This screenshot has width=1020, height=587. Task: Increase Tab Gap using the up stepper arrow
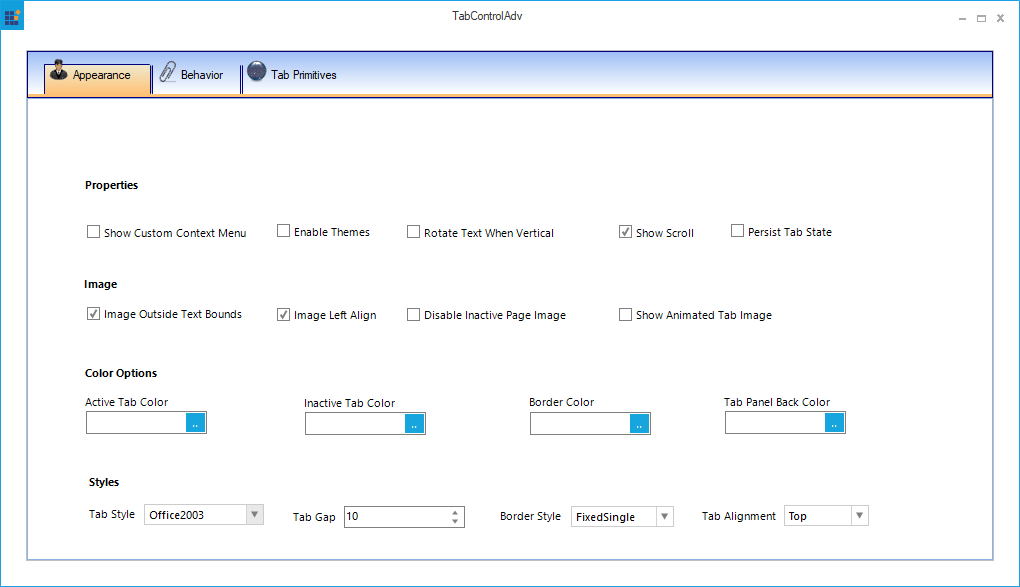pyautogui.click(x=456, y=512)
